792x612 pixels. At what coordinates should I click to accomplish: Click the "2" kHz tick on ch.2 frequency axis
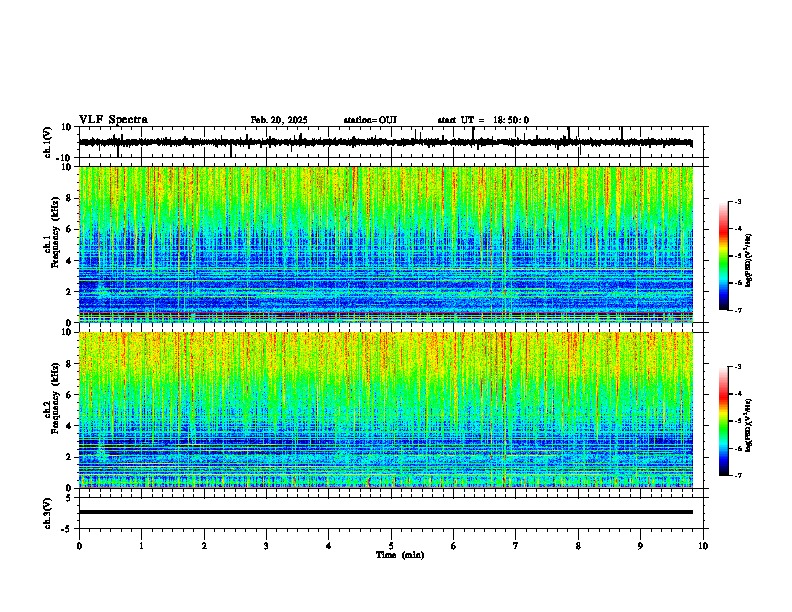point(70,457)
